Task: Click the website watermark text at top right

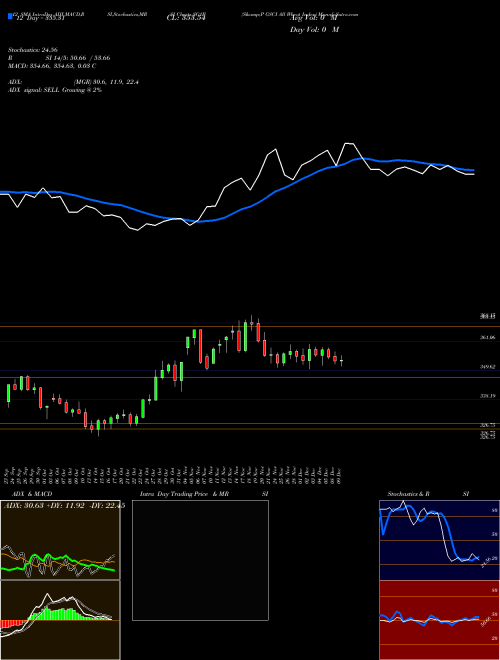Action: tap(300, 14)
